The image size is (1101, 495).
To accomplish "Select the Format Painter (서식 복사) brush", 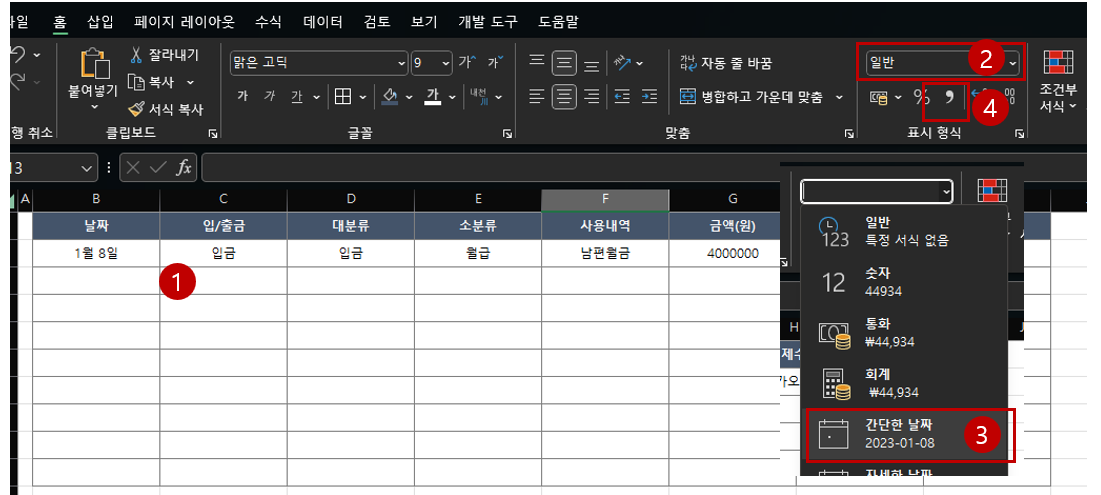I will (166, 109).
